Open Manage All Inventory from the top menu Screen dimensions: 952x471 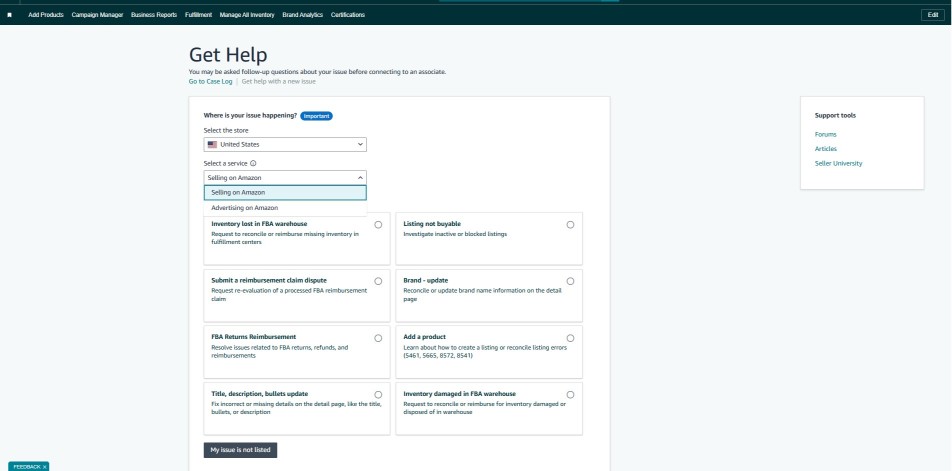coord(241,14)
